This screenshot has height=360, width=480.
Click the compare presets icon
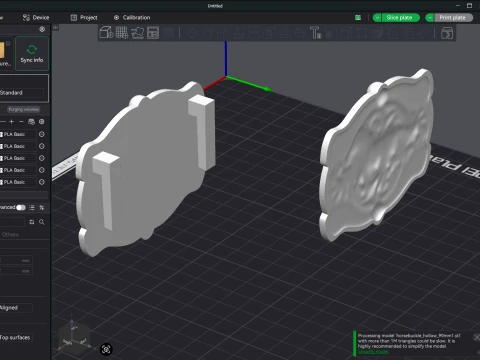(42, 207)
